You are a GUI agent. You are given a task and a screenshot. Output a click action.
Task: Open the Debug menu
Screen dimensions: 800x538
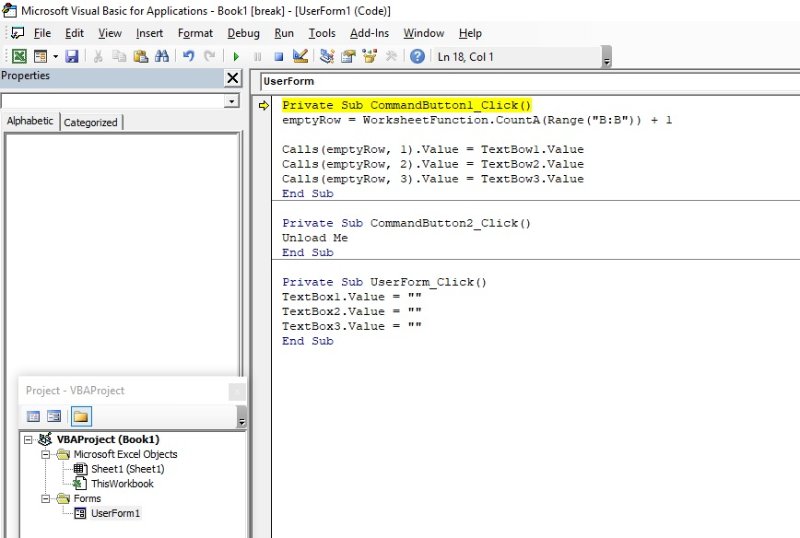point(243,33)
